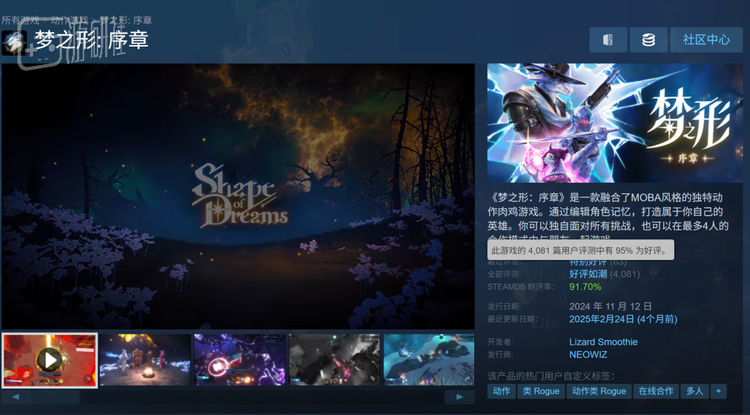Viewport: 750px width, 415px height.
Task: Click the database stack icon button
Action: [648, 40]
